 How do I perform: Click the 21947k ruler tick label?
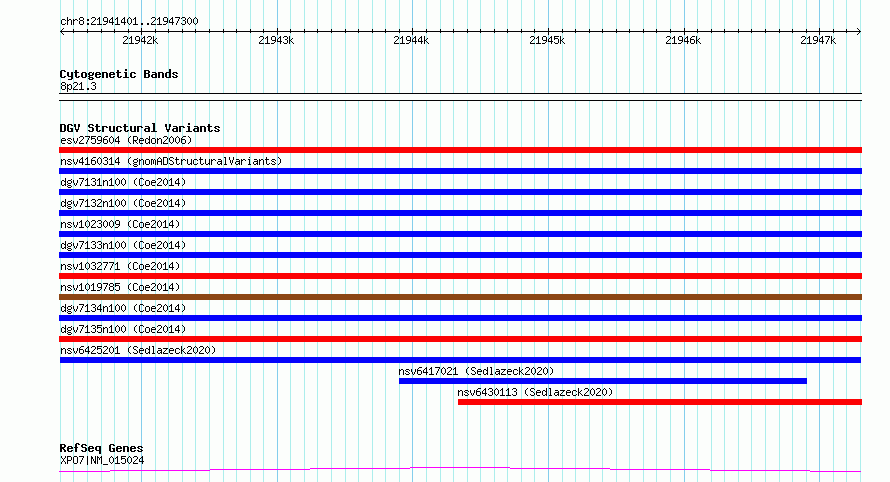[x=818, y=40]
